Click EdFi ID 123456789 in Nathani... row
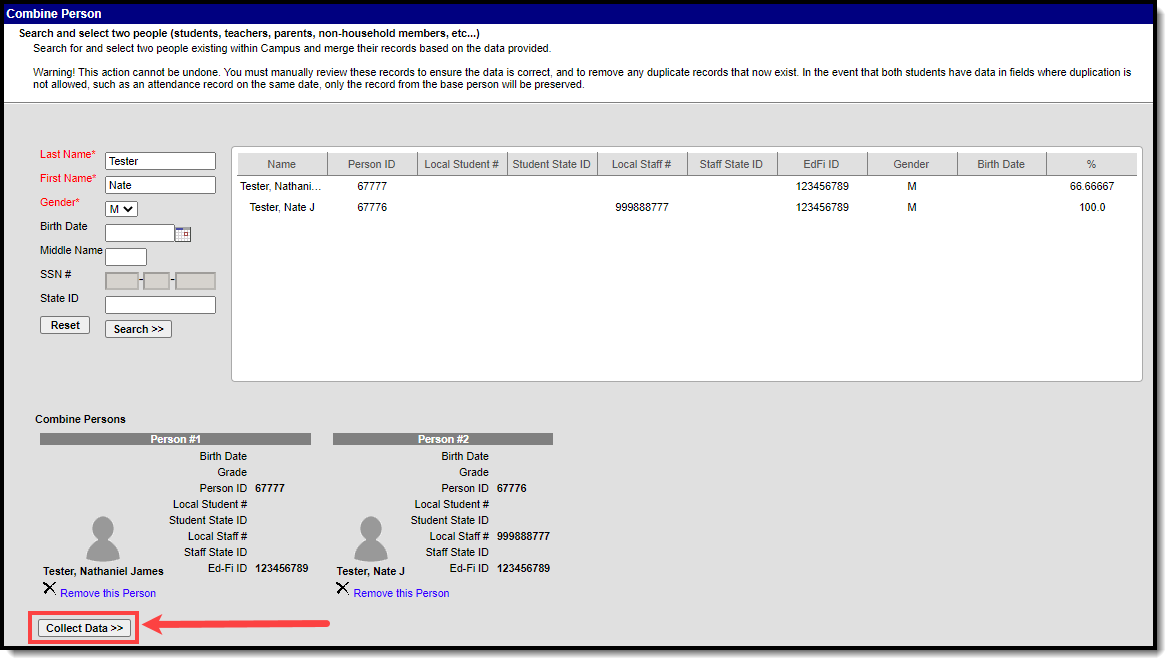 [x=822, y=187]
